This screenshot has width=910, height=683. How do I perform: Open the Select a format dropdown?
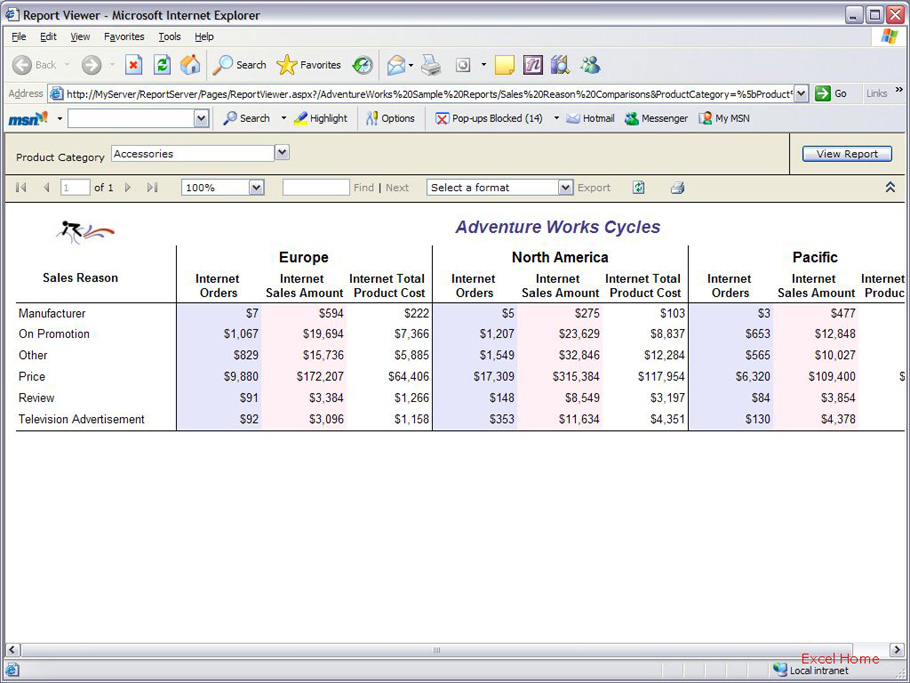(x=565, y=187)
